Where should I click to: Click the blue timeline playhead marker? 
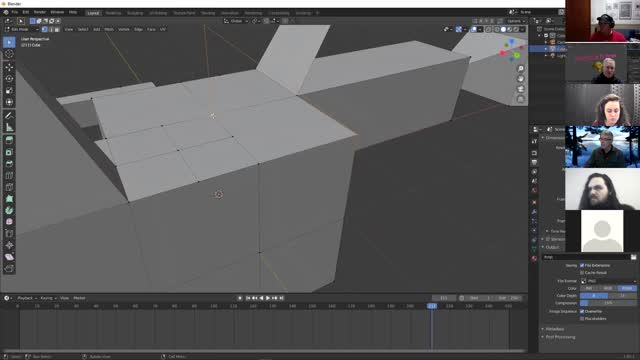click(x=432, y=306)
